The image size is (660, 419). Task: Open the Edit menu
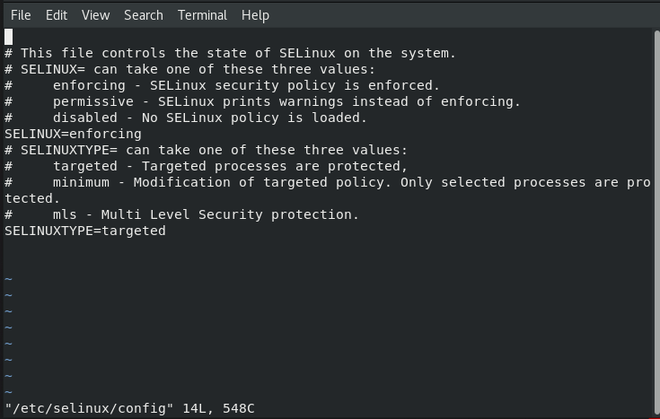(x=56, y=15)
